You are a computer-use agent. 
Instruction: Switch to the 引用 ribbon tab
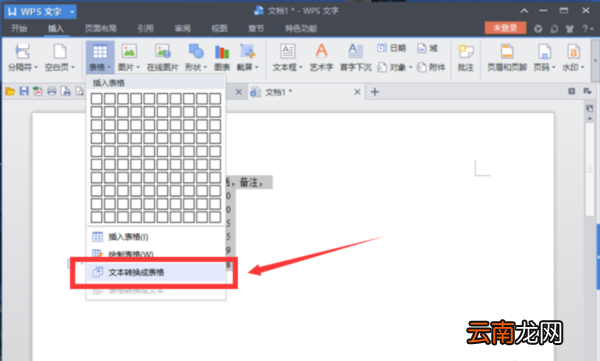pos(145,28)
